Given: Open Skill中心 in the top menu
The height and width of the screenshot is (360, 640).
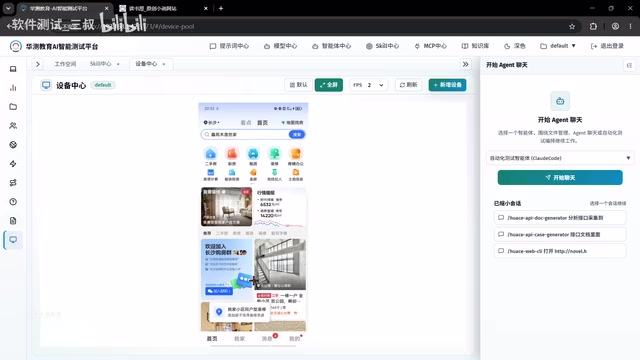Looking at the screenshot, I should pos(382,46).
